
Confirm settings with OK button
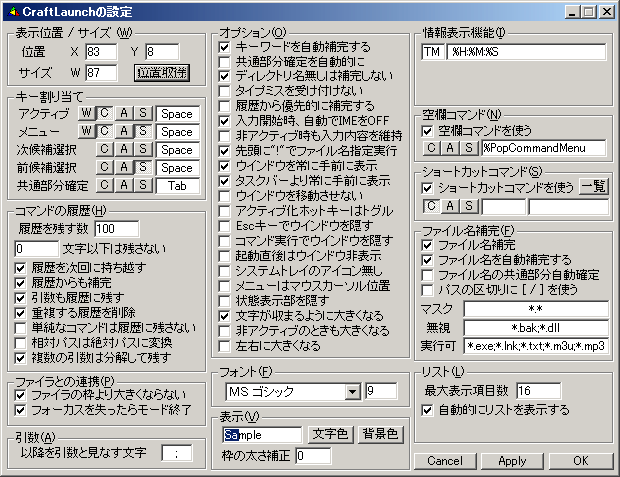click(580, 461)
